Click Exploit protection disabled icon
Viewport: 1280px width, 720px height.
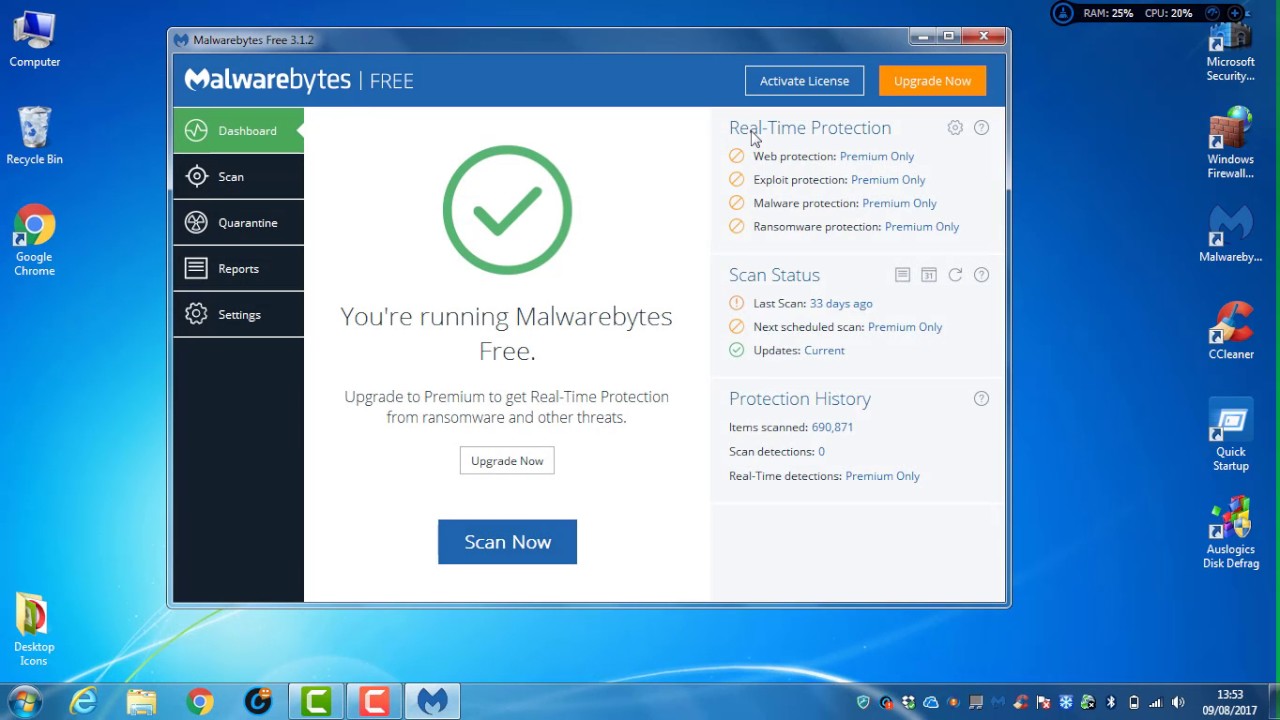736,179
